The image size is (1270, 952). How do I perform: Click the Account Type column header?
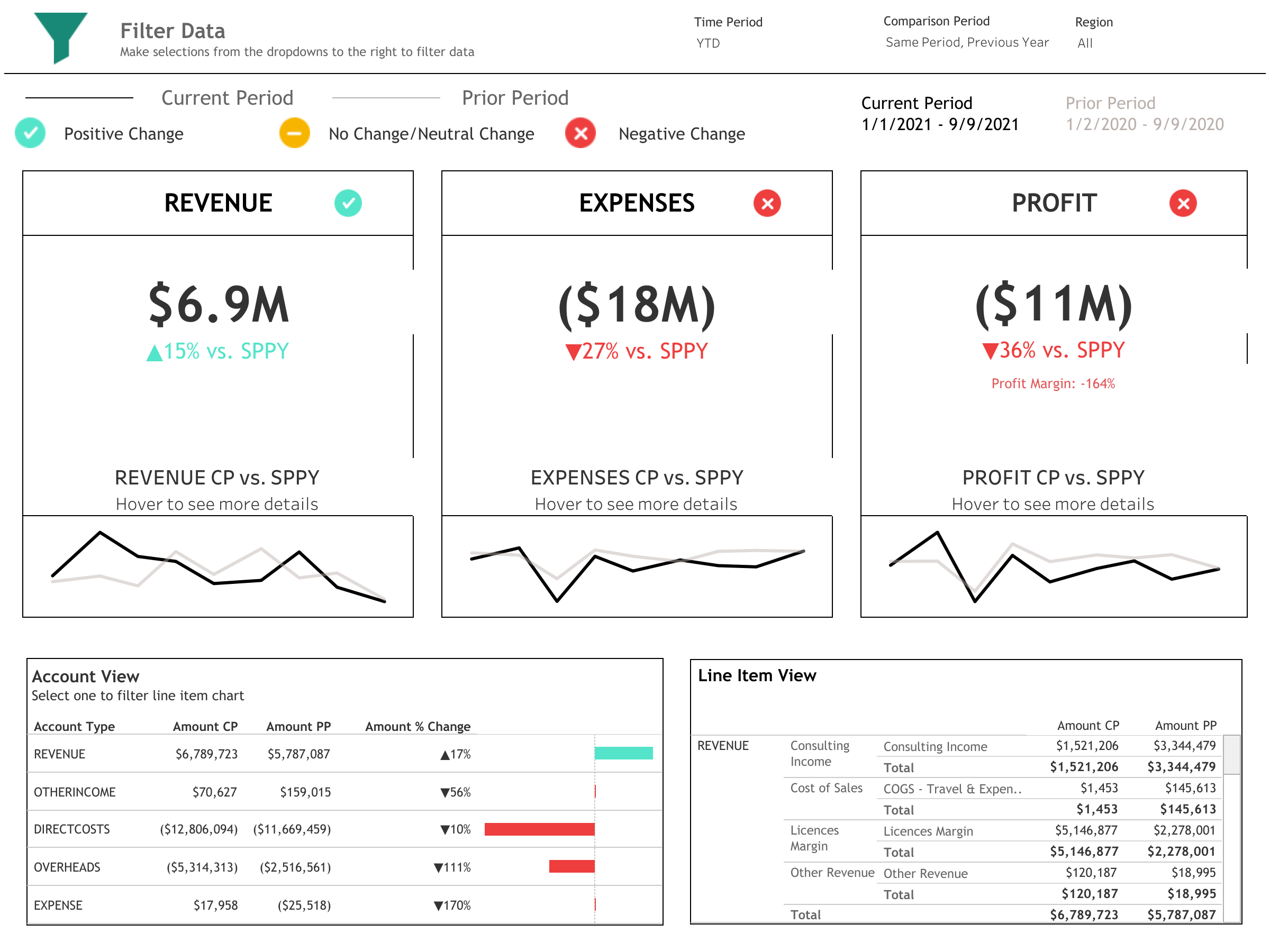point(74,726)
